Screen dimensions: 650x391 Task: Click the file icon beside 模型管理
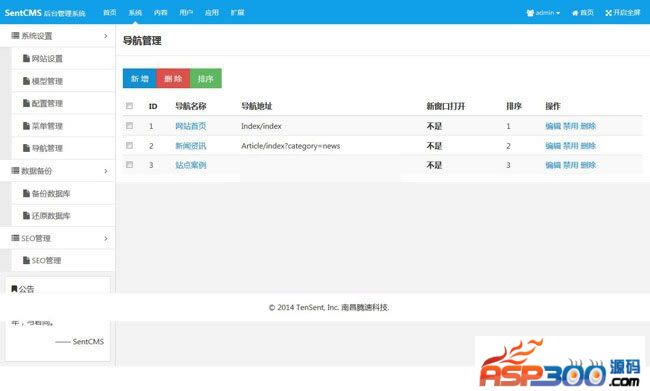26,81
